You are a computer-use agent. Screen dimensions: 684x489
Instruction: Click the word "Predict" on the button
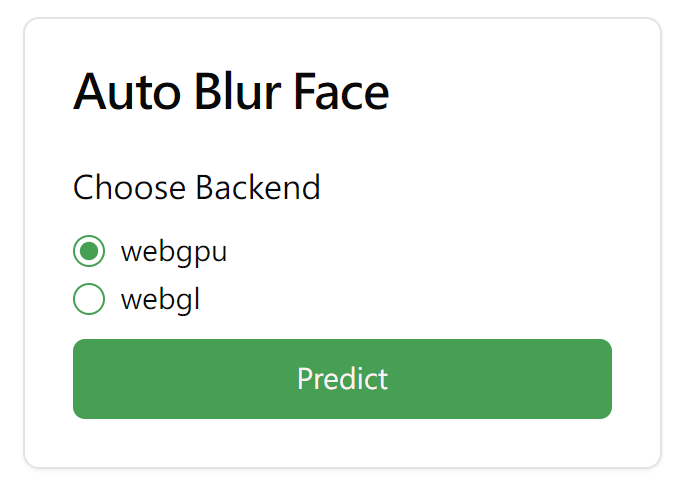[342, 379]
